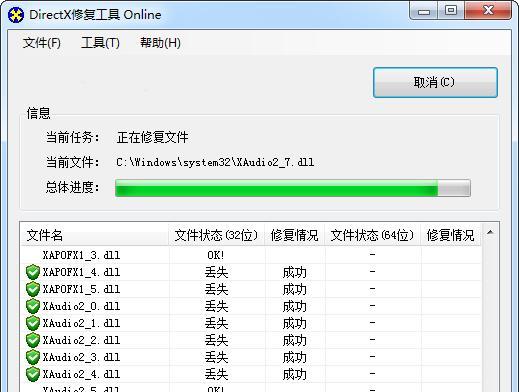
Task: Click the 修复情况 header after 64位 column
Action: (451, 235)
